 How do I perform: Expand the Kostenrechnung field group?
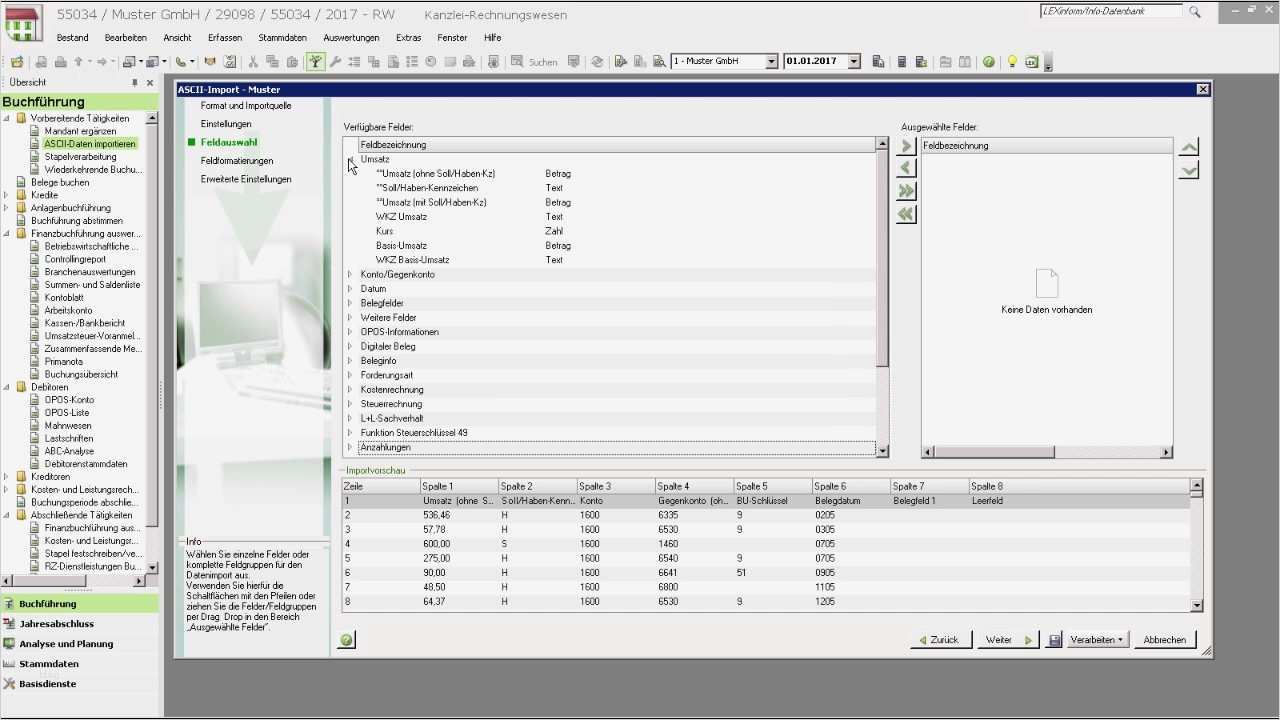(x=350, y=390)
